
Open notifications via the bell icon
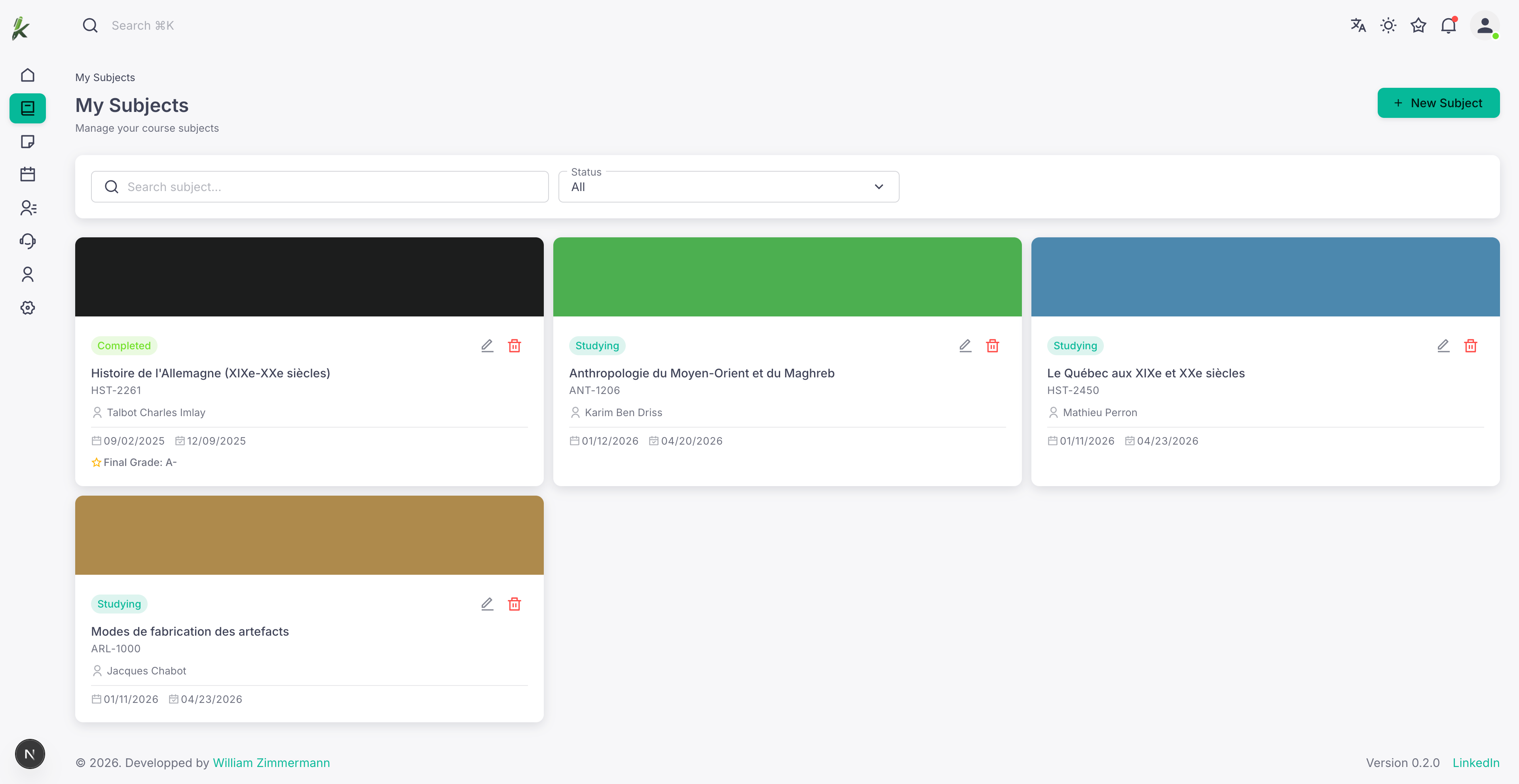[x=1449, y=25]
